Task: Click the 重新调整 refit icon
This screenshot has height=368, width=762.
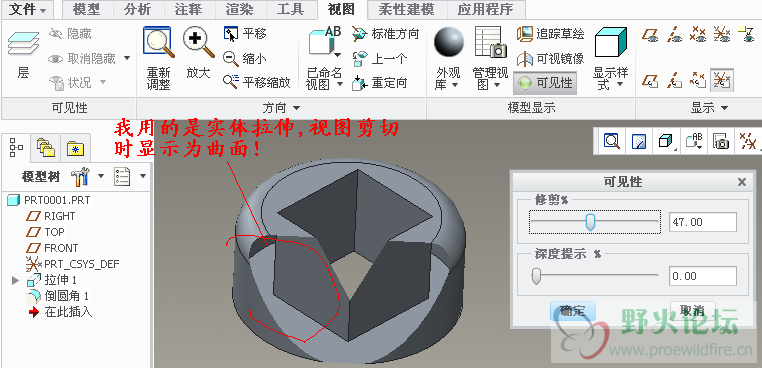Action: point(158,42)
